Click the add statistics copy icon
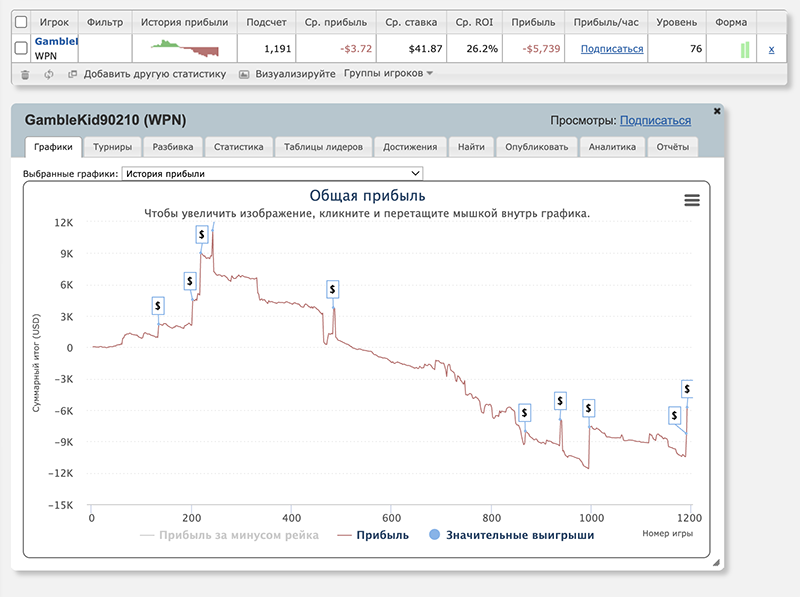Image resolution: width=800 pixels, height=597 pixels. (x=71, y=74)
